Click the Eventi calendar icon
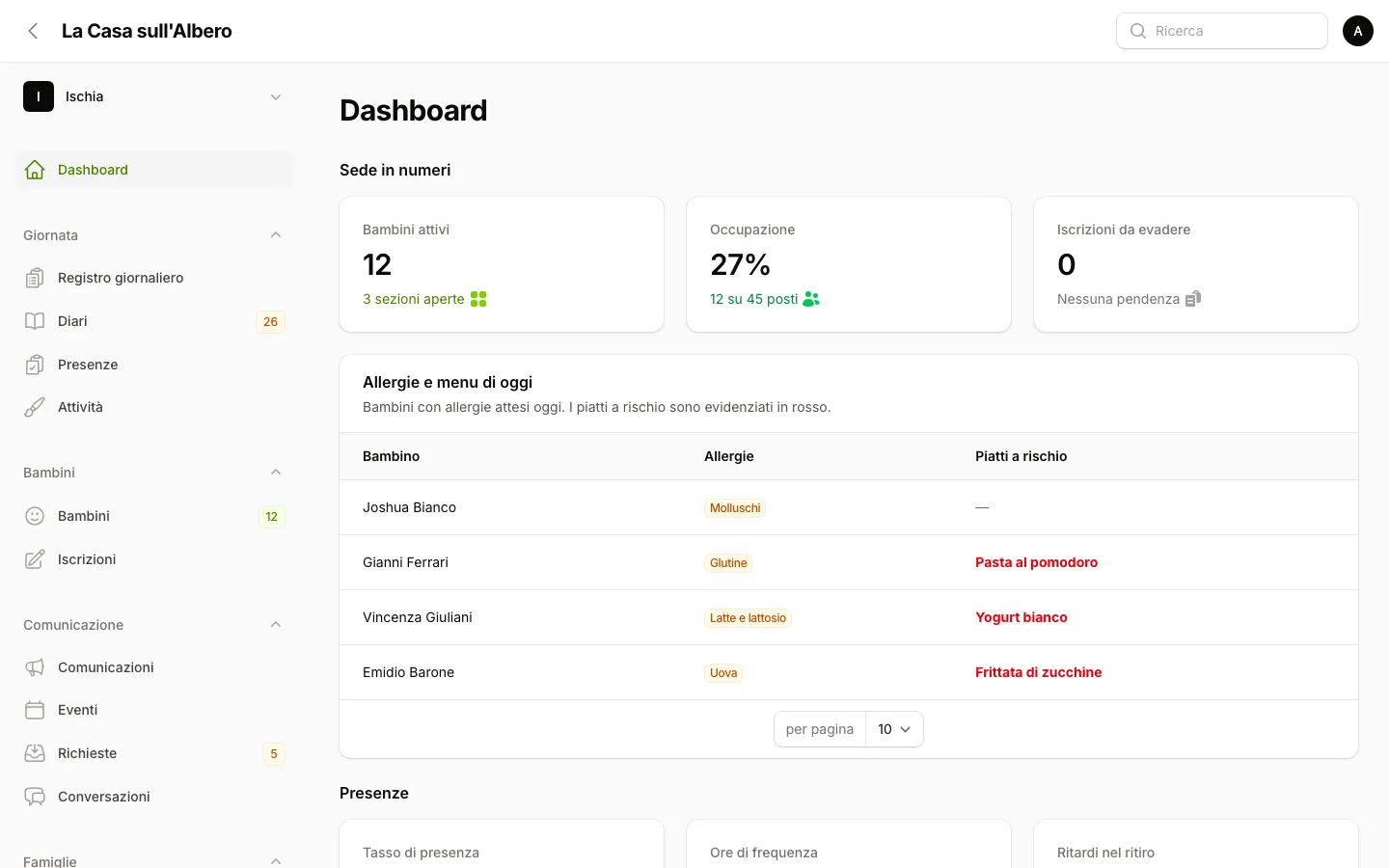This screenshot has height=868, width=1389. 35,710
